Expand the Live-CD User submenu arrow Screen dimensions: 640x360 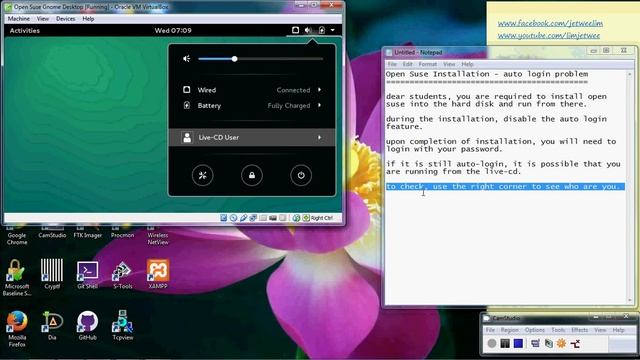click(320, 138)
